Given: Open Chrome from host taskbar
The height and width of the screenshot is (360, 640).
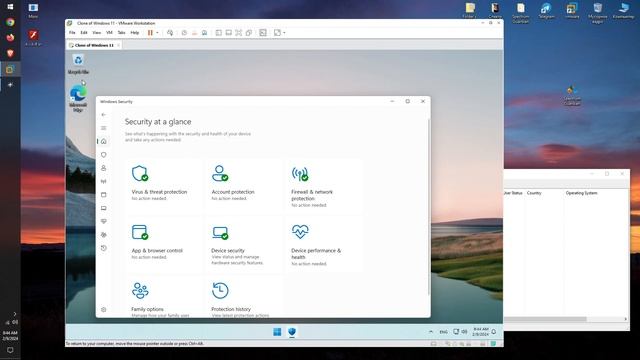Looking at the screenshot, I should click(x=10, y=22).
